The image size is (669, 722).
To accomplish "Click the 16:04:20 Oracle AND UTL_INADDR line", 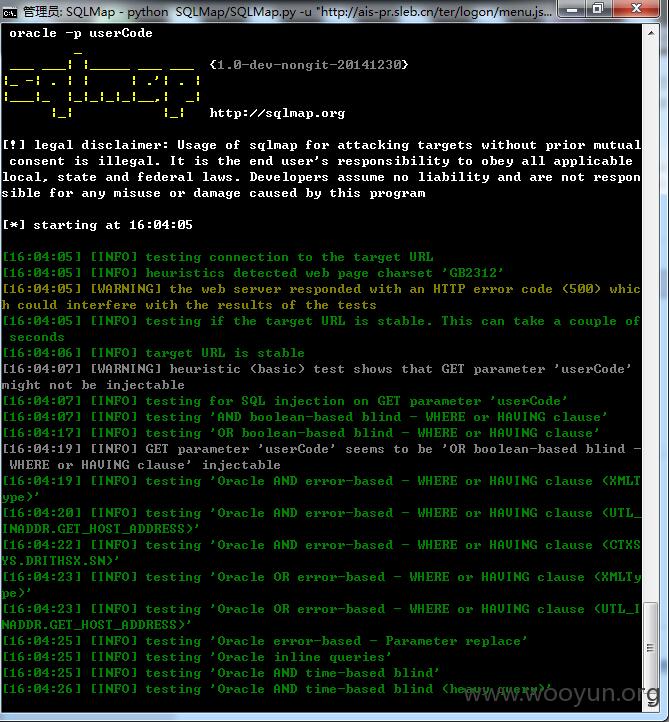I will point(321,521).
